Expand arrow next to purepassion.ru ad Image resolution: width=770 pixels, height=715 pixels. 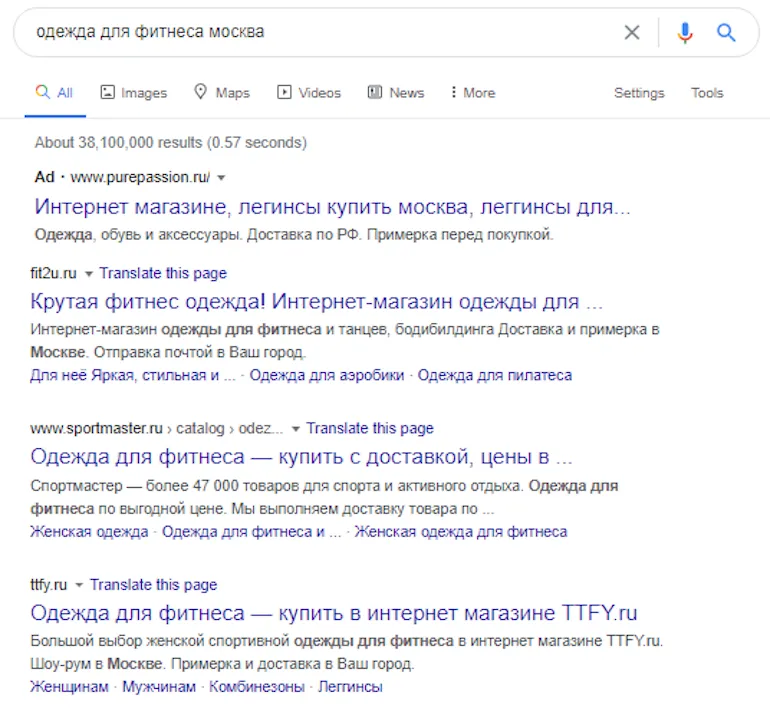tap(221, 178)
